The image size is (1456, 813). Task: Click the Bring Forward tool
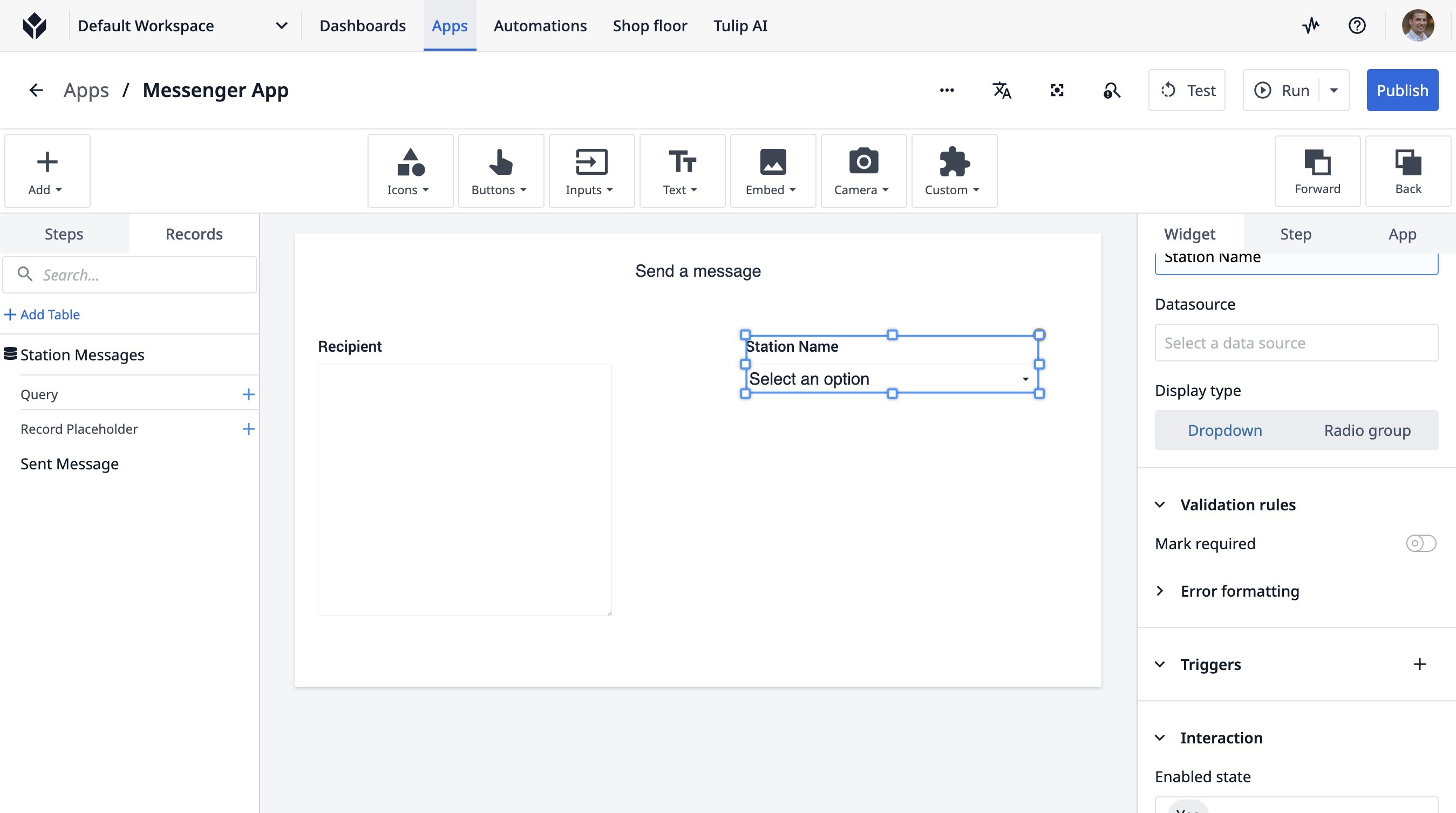pos(1317,171)
